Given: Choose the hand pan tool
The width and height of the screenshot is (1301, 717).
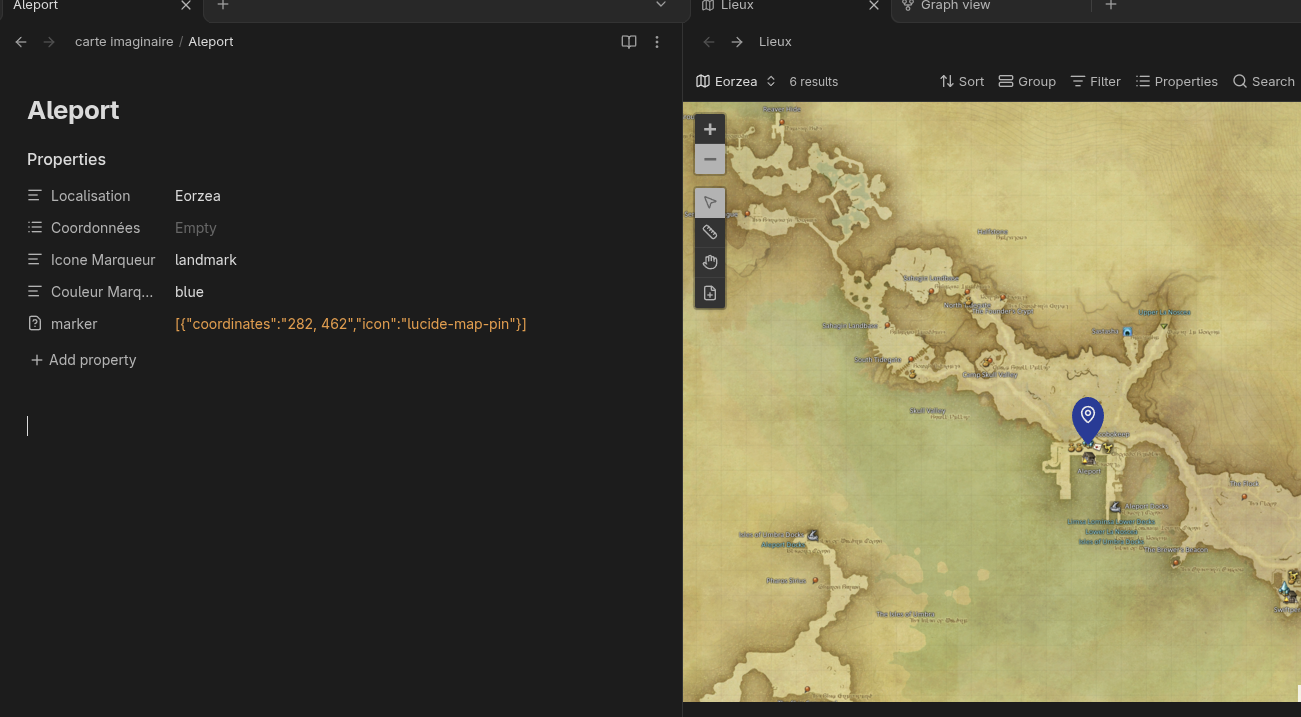Looking at the screenshot, I should pyautogui.click(x=710, y=263).
